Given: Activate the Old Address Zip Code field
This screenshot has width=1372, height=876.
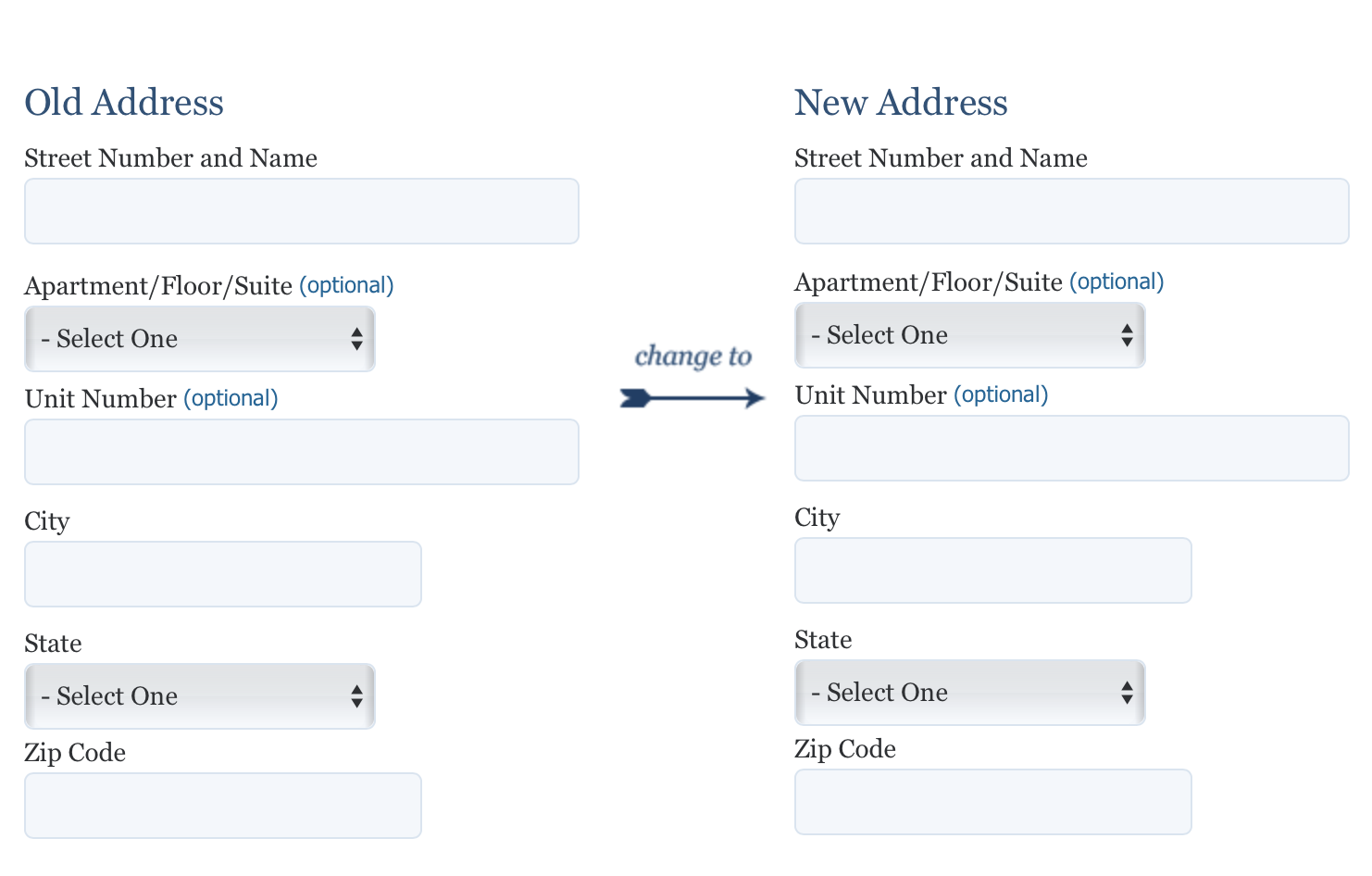Looking at the screenshot, I should click(x=223, y=806).
